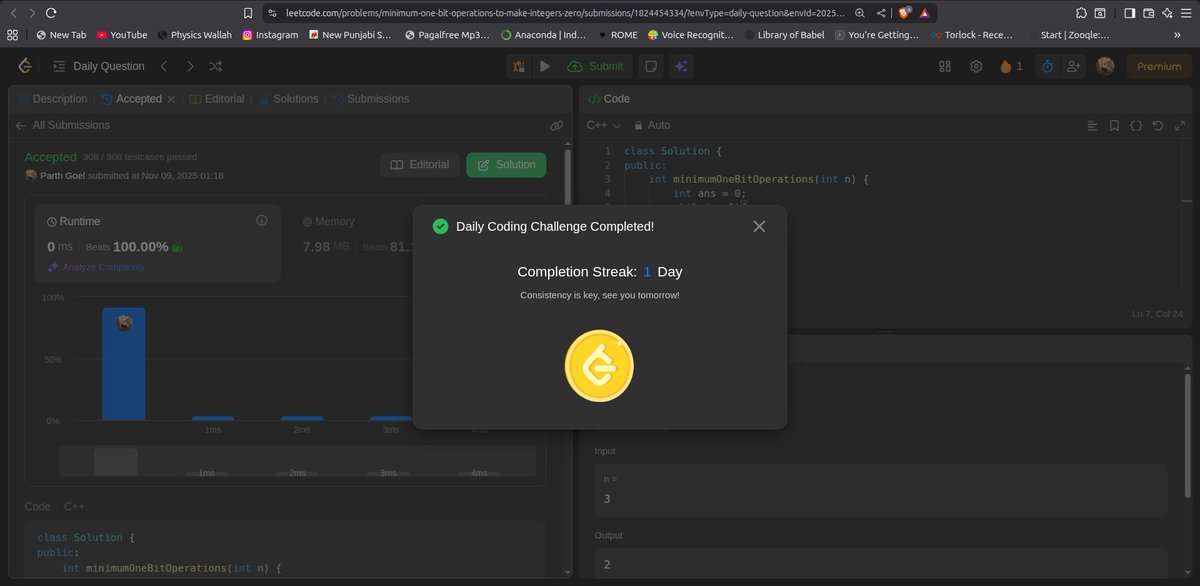This screenshot has width=1200, height=586.
Task: Open the notes icon next to Submit
Action: click(651, 66)
